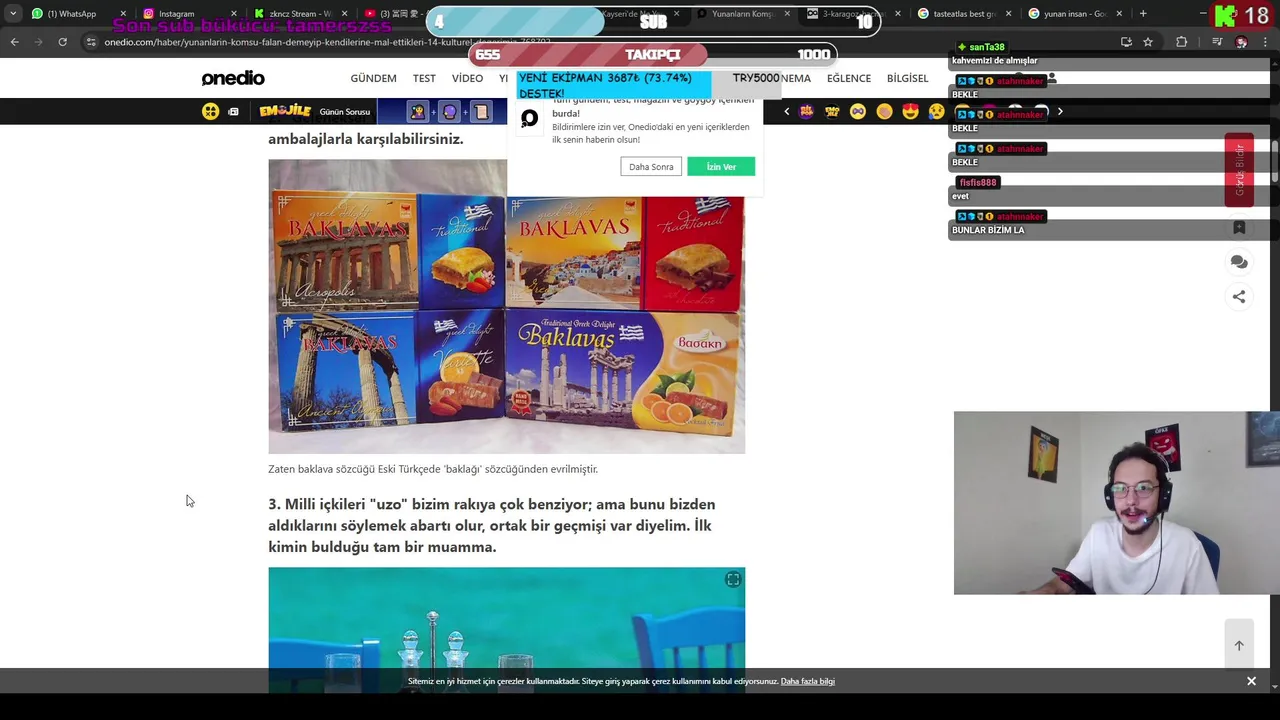Viewport: 1280px width, 720px height.
Task: Pick the OMG reaction emoji badge
Action: [x=832, y=112]
